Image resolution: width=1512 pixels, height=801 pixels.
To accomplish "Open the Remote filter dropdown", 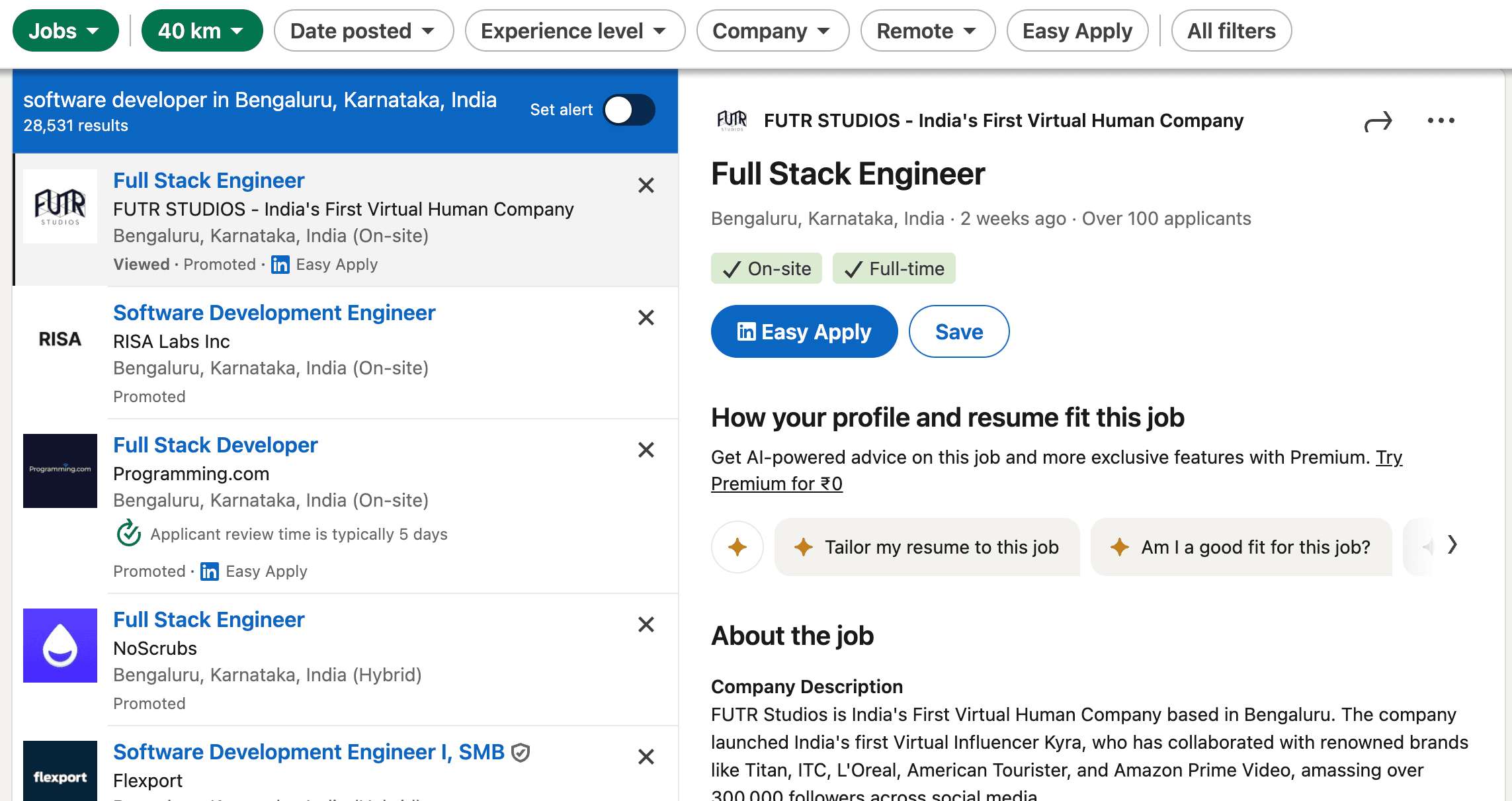I will tap(927, 30).
